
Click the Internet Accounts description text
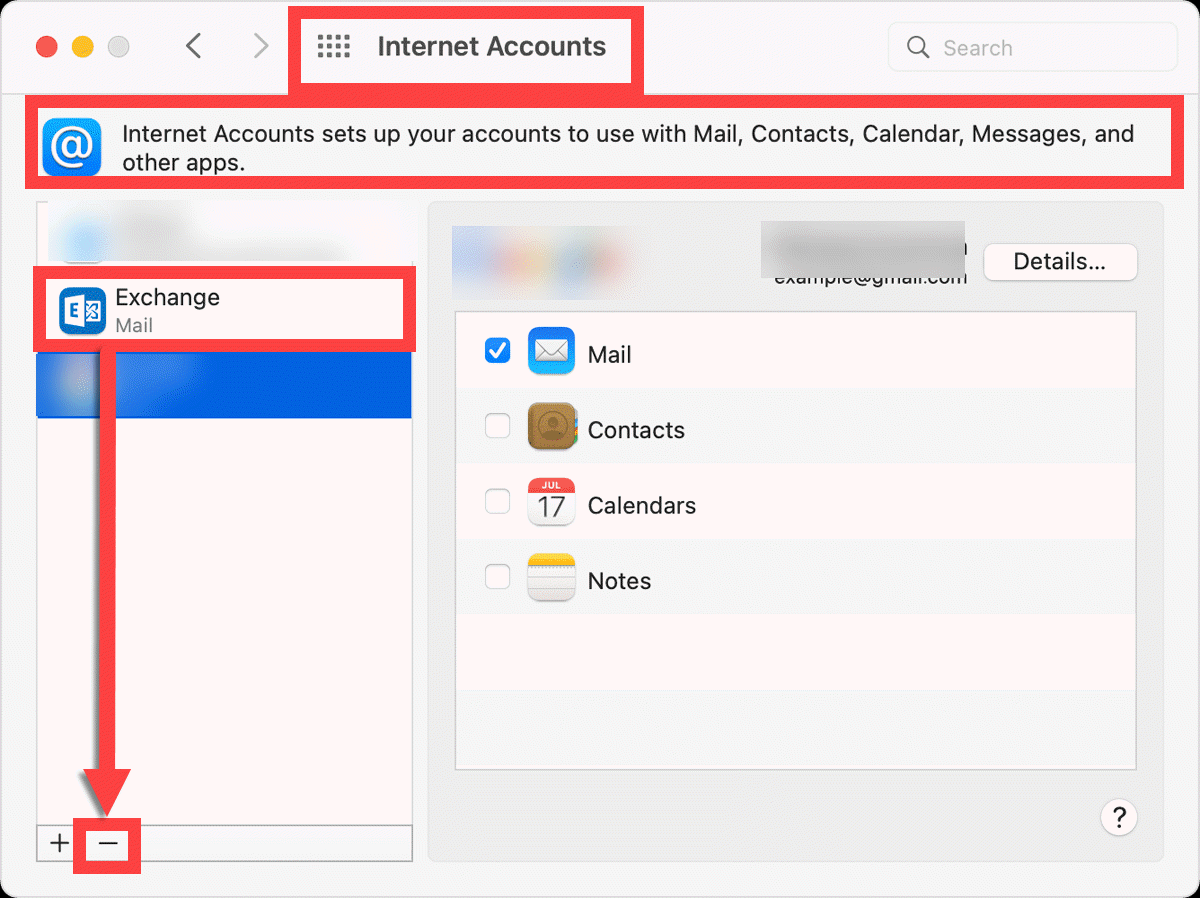coord(628,148)
